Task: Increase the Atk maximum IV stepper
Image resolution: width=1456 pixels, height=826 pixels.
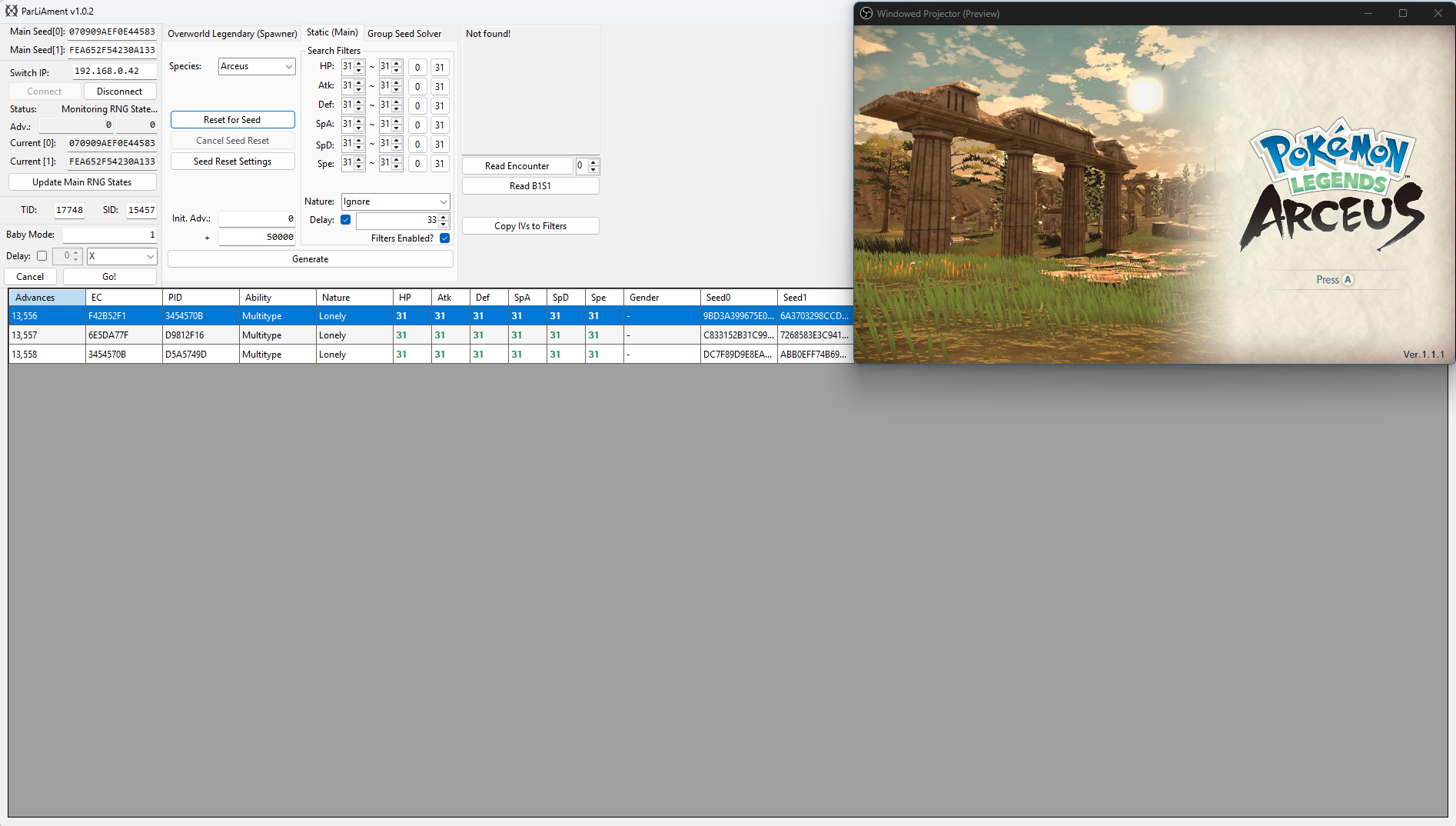Action: pos(397,82)
